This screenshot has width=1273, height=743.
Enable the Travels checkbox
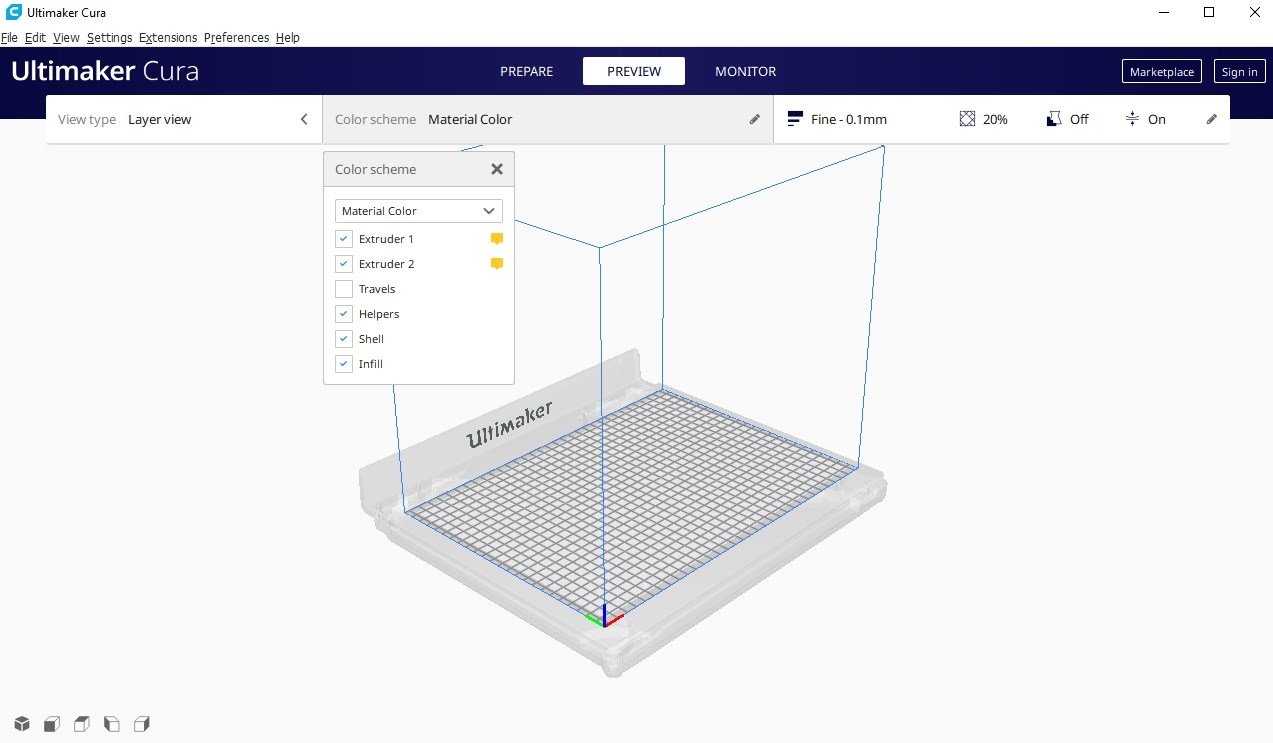344,289
